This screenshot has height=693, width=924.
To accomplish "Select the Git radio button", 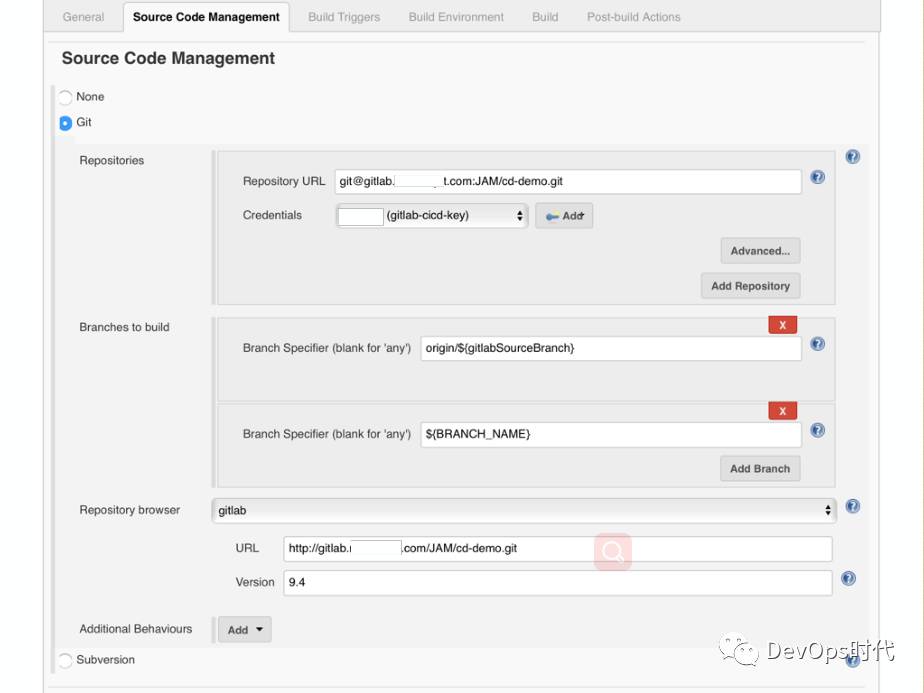I will click(x=66, y=123).
